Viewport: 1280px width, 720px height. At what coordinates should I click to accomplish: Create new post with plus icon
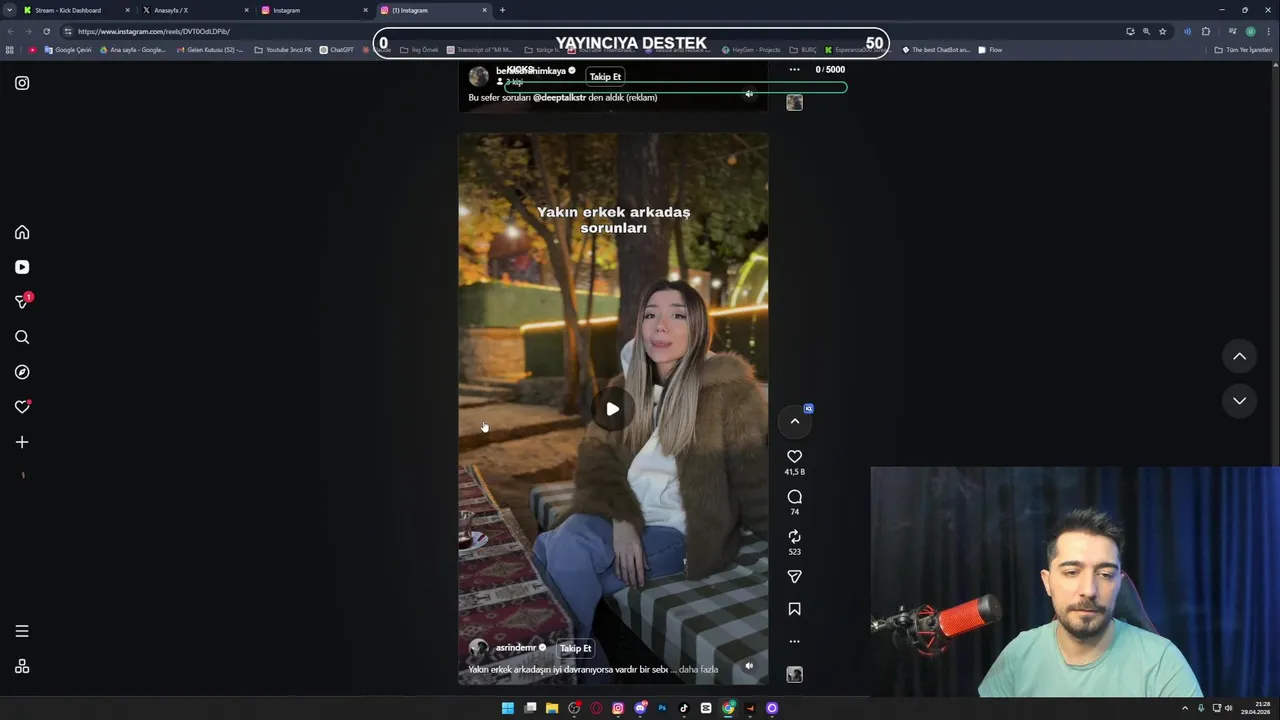click(x=22, y=442)
